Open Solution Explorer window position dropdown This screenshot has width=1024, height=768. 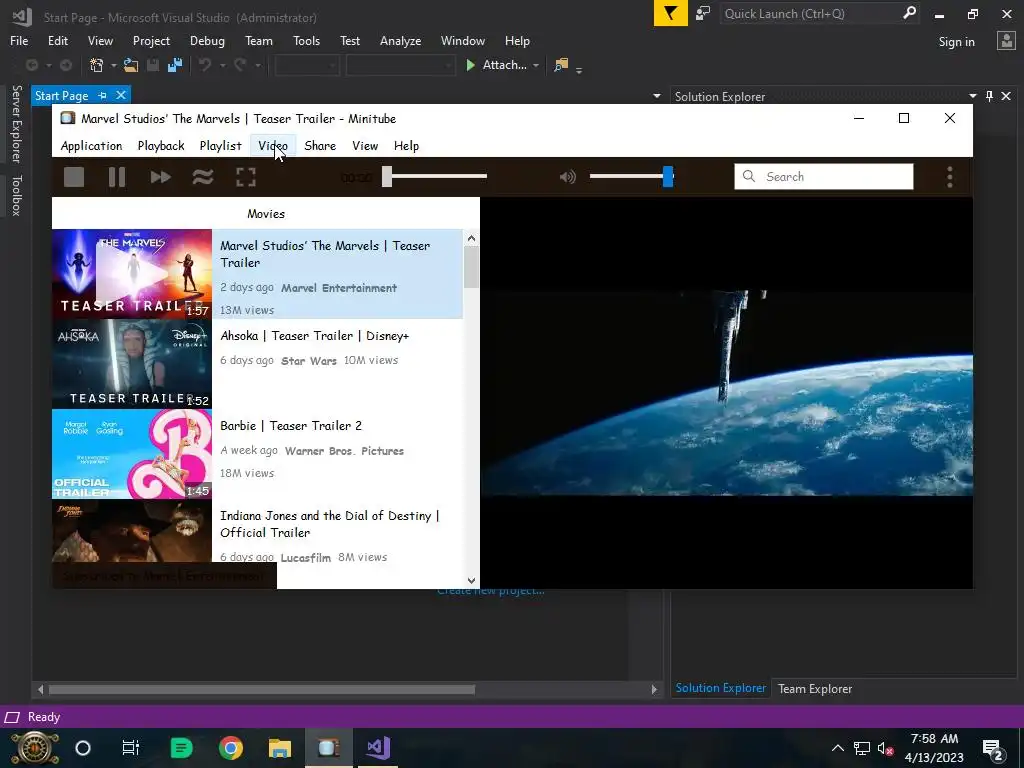[x=972, y=97]
